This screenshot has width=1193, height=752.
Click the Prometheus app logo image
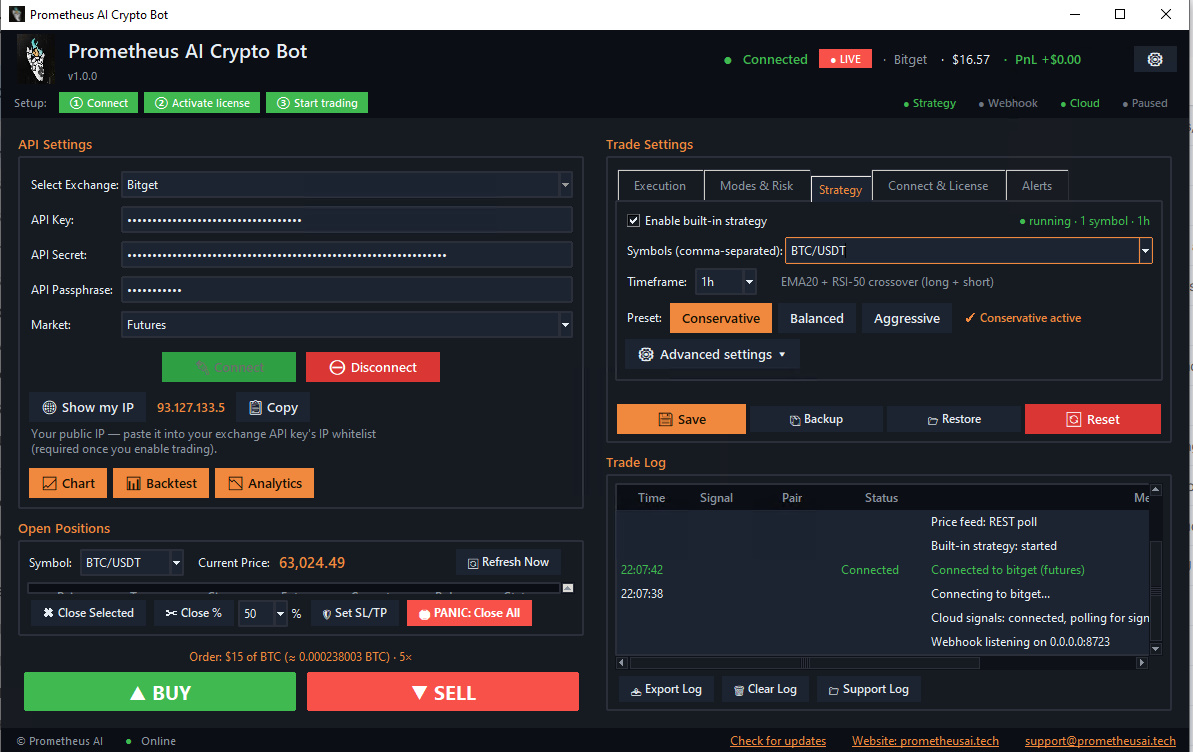point(36,59)
